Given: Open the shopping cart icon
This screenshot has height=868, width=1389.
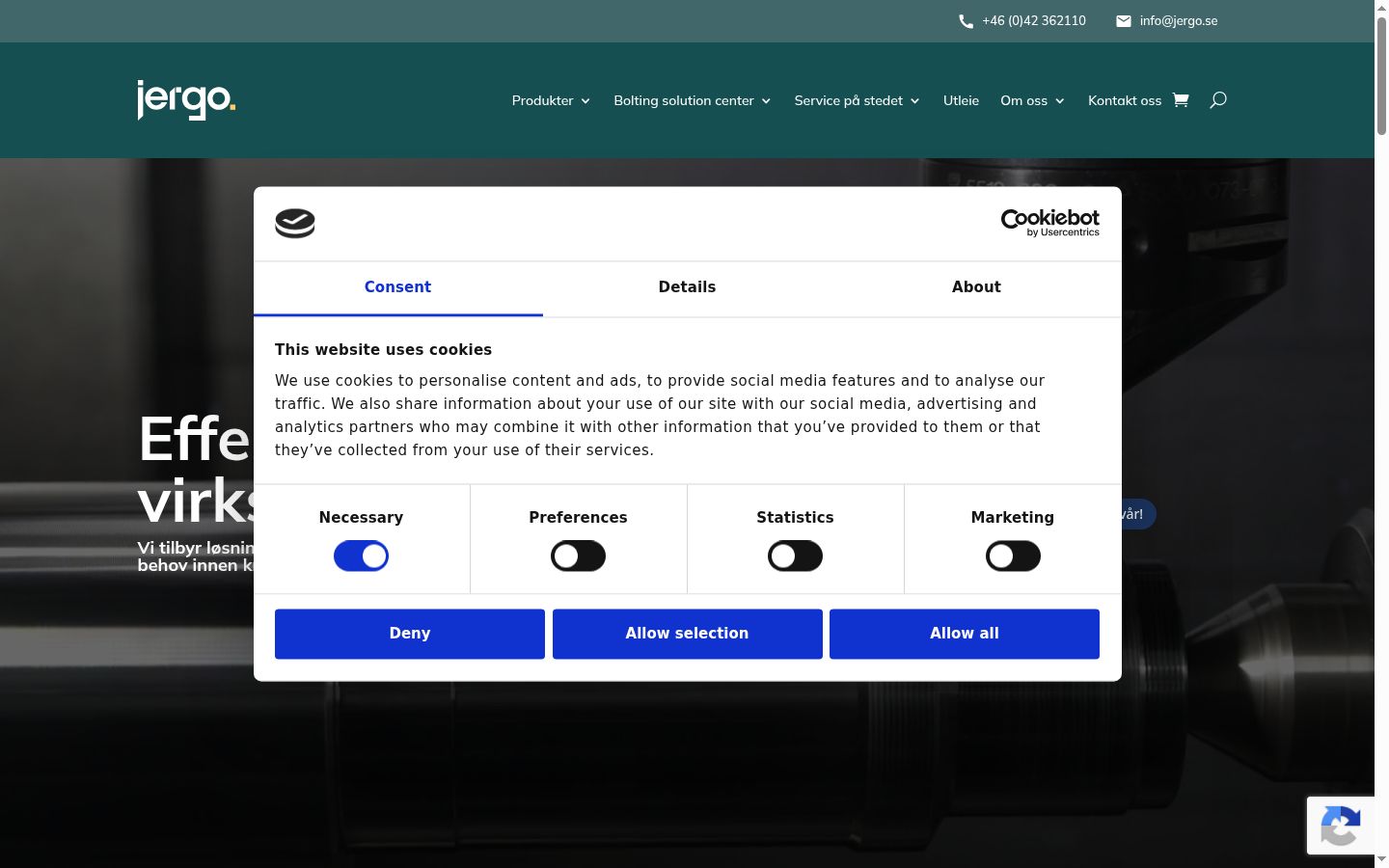Looking at the screenshot, I should tap(1181, 99).
